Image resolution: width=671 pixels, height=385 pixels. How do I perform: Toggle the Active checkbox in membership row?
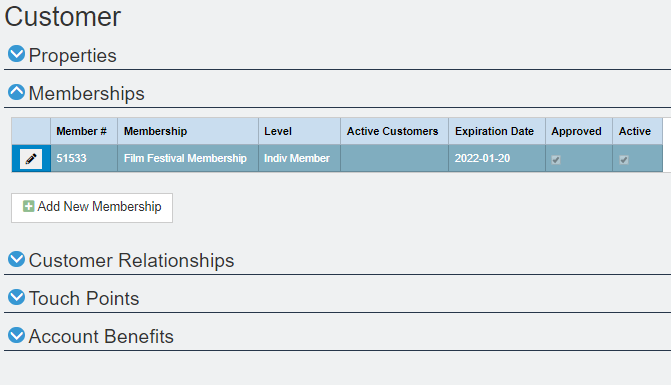coord(624,160)
